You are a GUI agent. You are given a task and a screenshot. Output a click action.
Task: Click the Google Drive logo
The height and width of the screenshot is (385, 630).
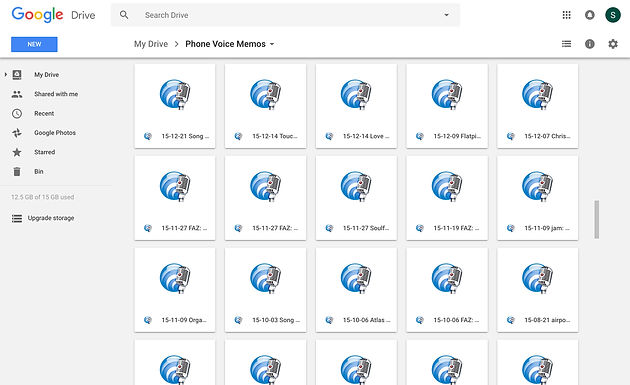(53, 15)
